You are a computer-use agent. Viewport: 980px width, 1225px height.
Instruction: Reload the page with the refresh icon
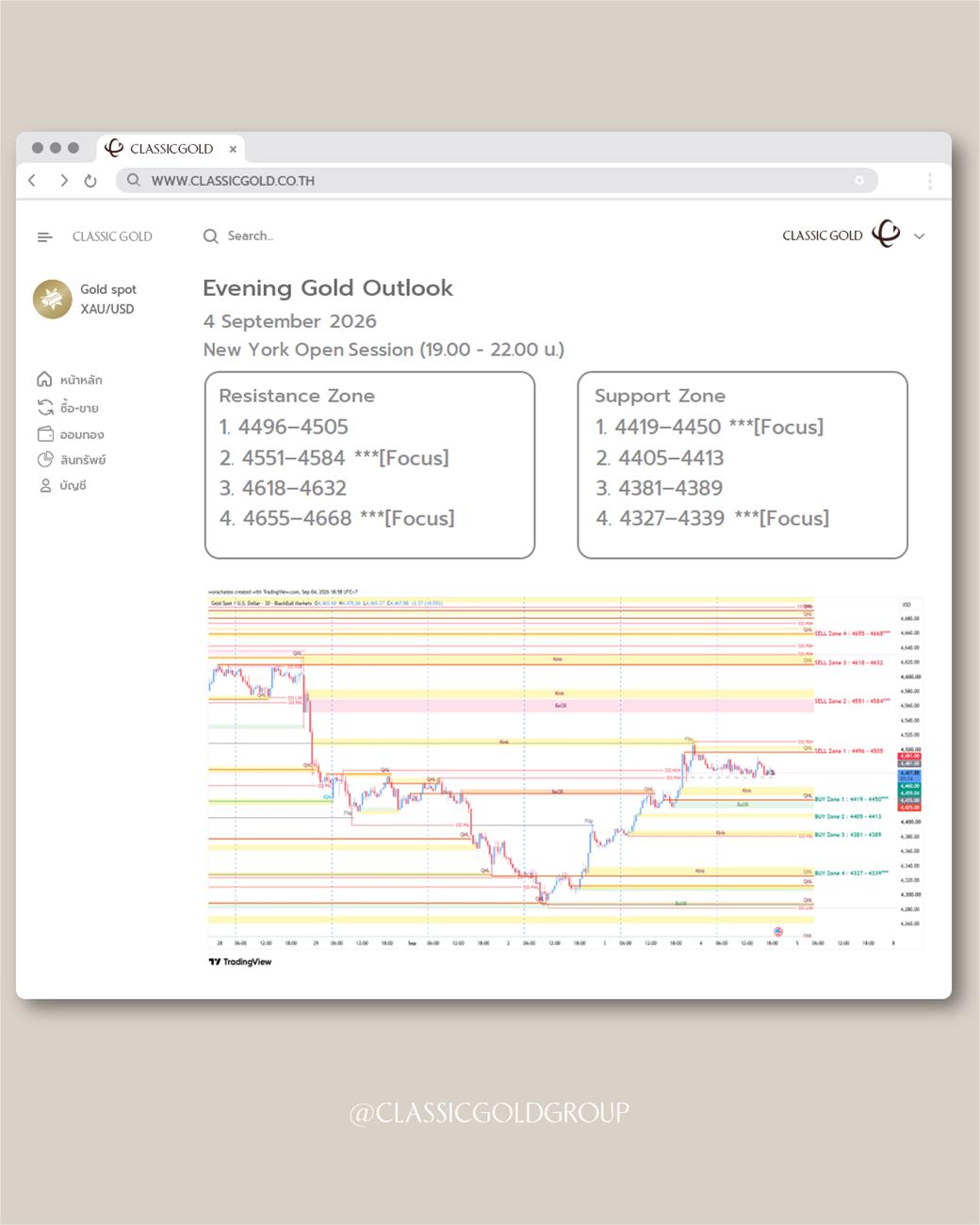pos(90,180)
